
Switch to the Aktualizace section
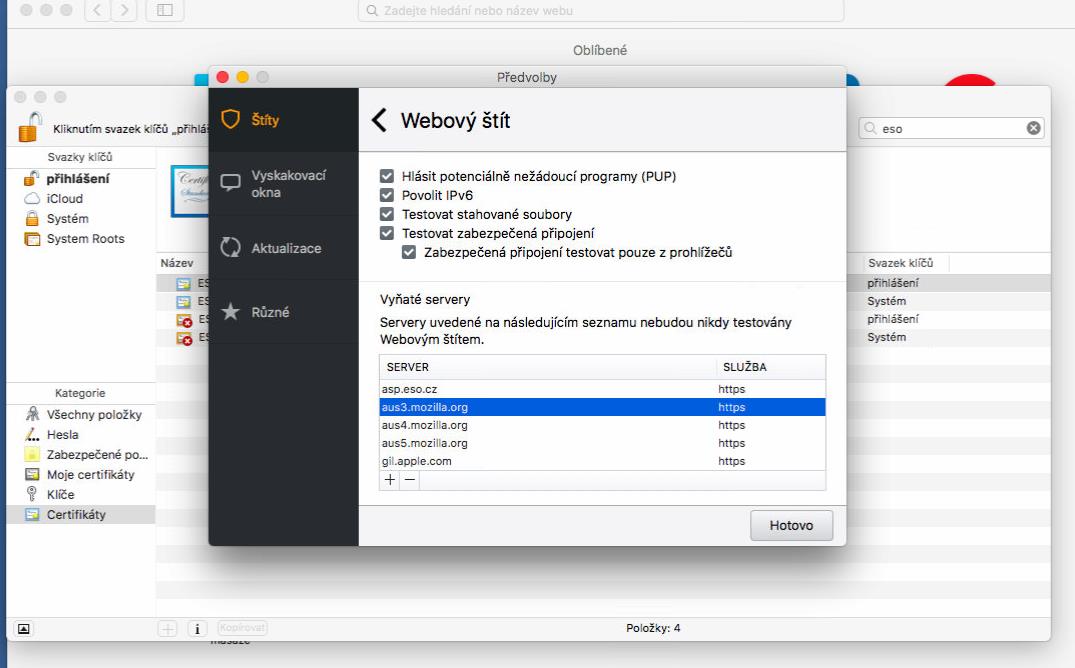click(283, 248)
